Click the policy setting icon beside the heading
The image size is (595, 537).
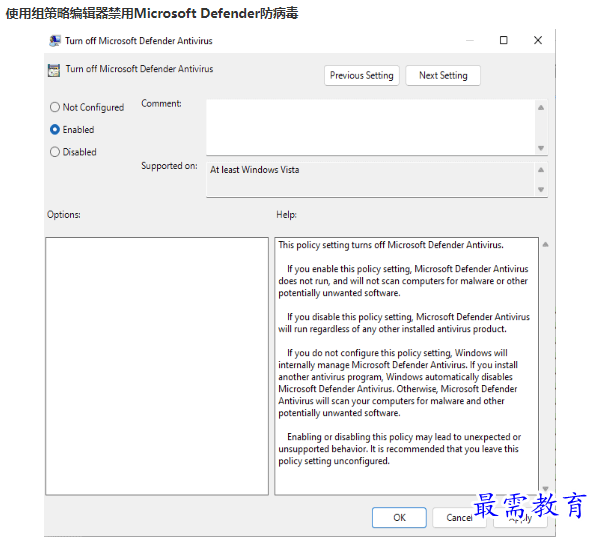tap(54, 70)
